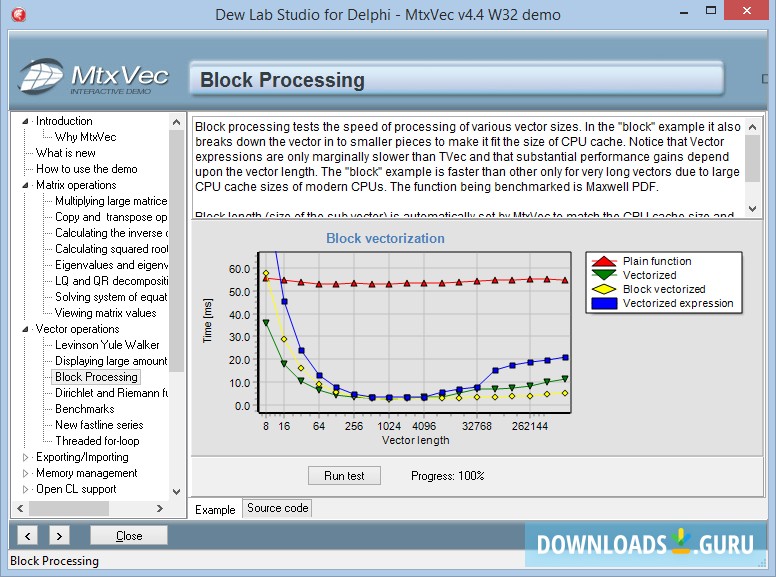
Task: Select Calculating squared root item
Action: point(111,249)
